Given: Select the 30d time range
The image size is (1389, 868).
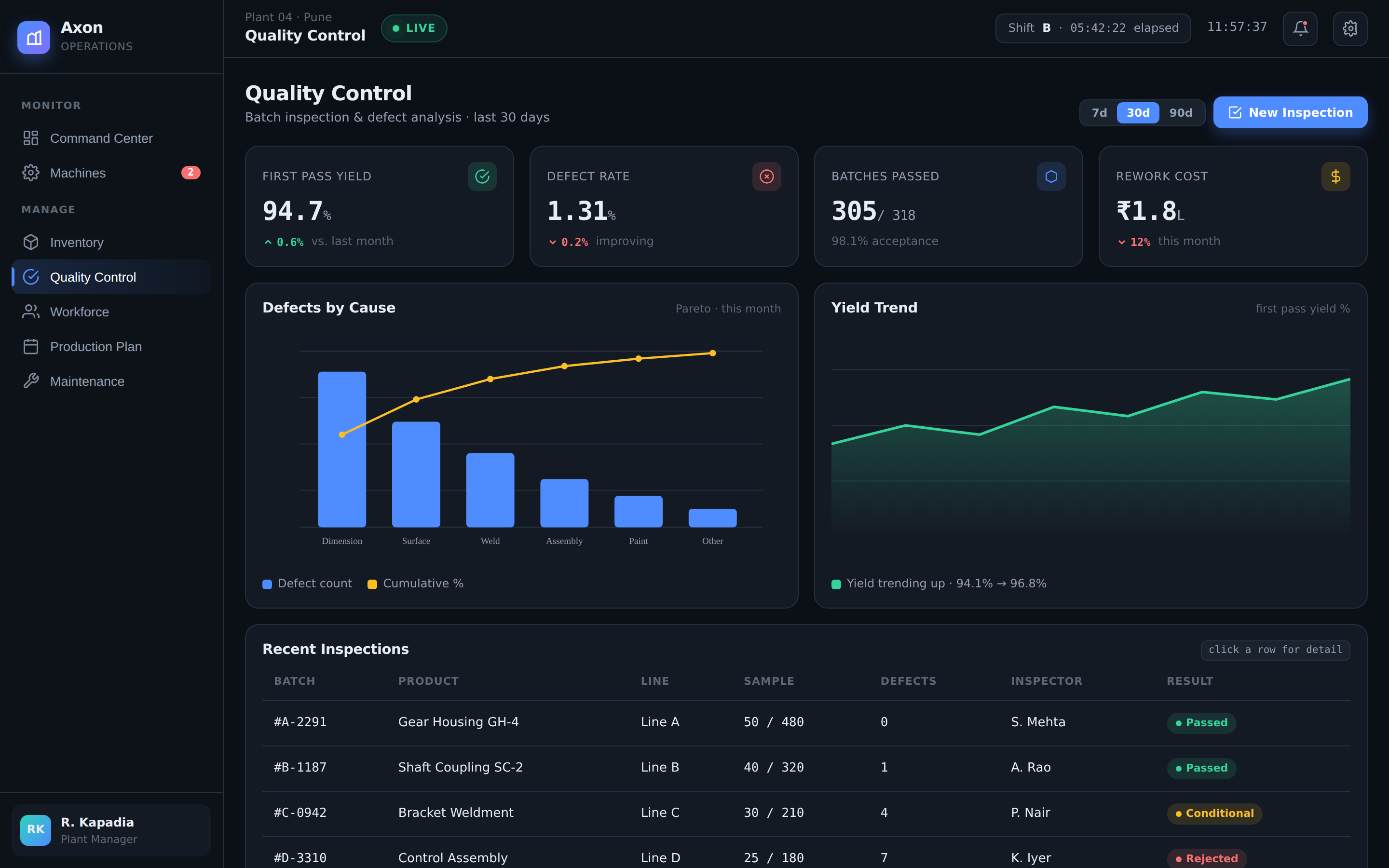Looking at the screenshot, I should point(1138,112).
